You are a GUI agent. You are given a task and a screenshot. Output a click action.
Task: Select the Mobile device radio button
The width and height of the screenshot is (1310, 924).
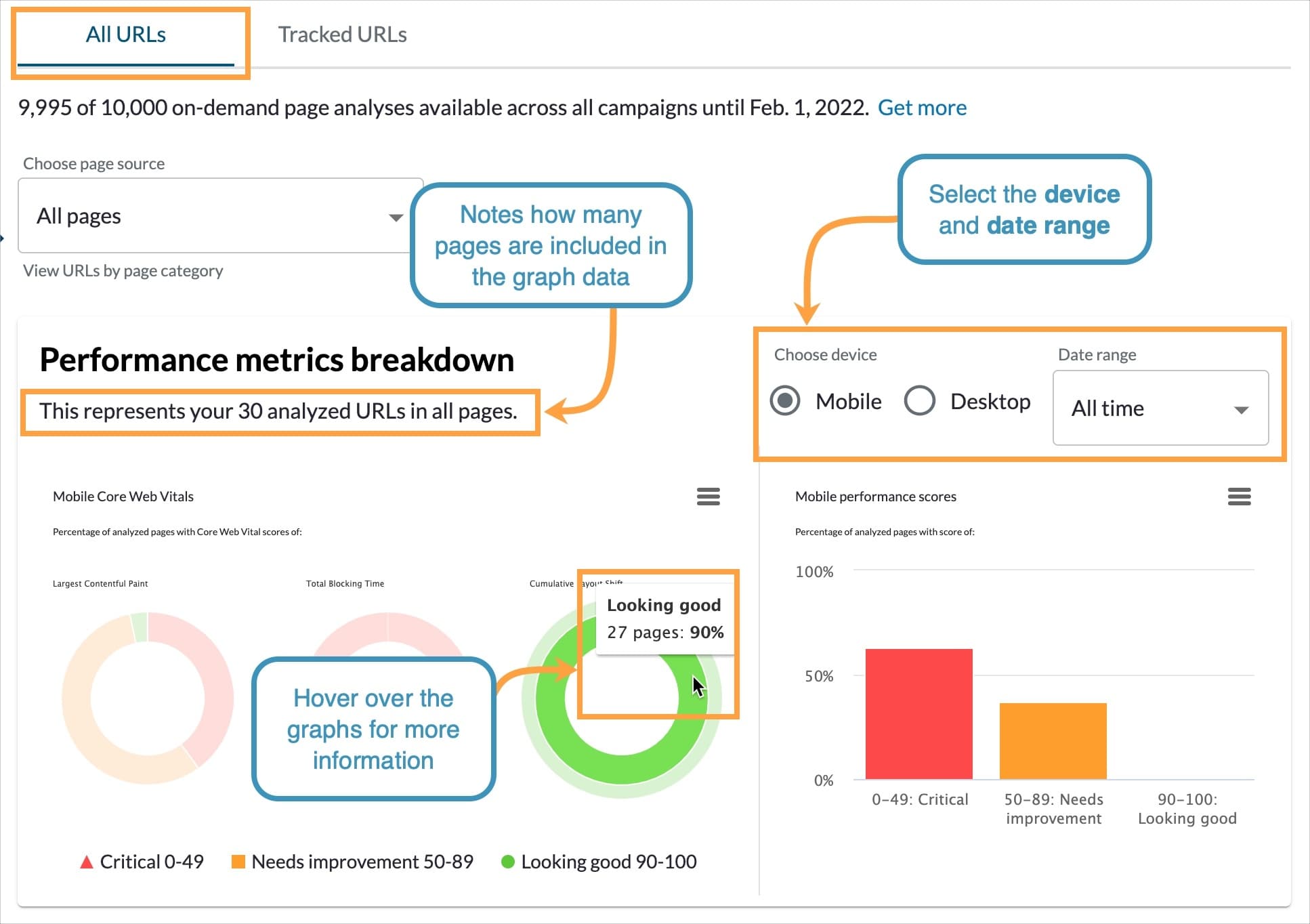[x=786, y=401]
